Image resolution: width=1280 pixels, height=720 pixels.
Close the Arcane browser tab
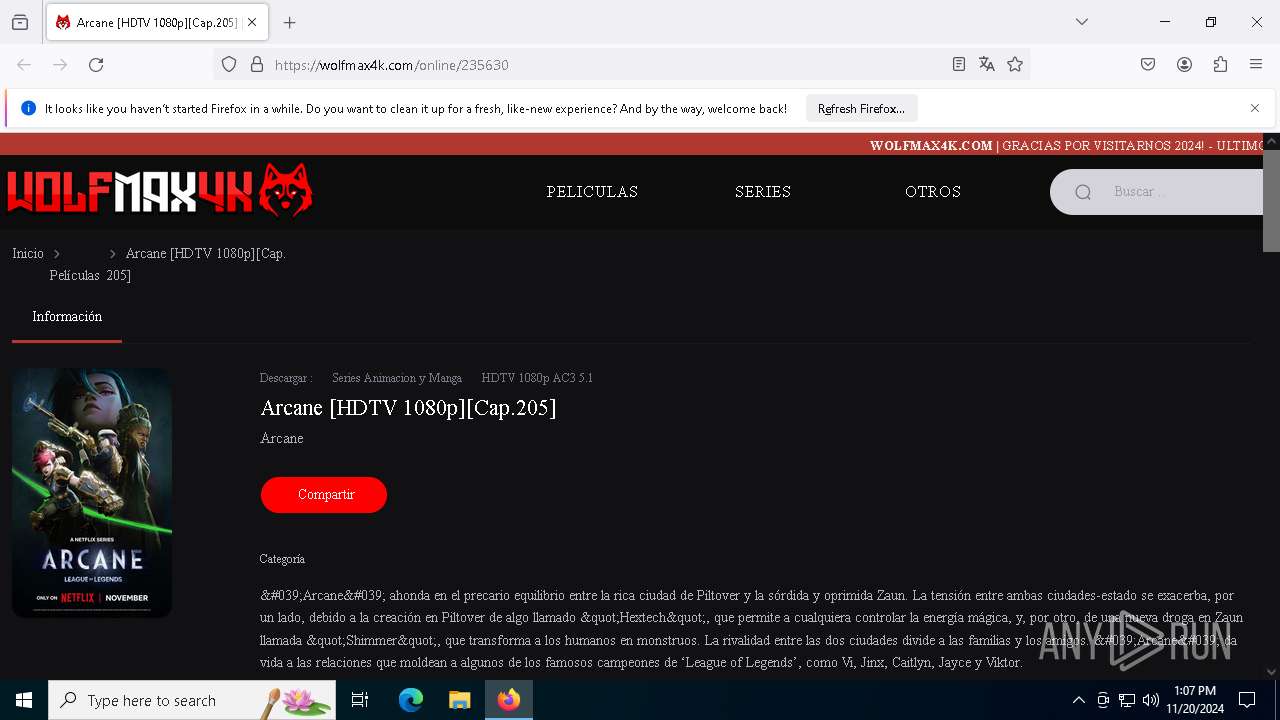pos(252,22)
